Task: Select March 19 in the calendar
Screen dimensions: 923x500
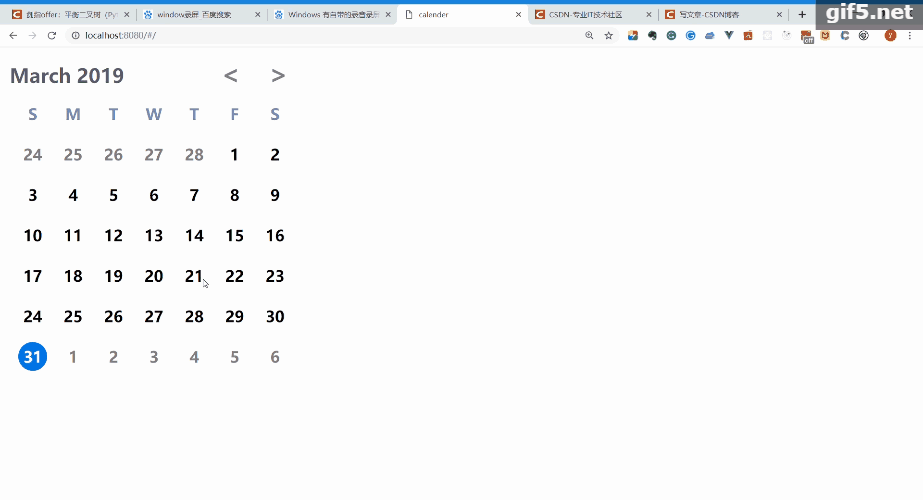Action: [x=113, y=276]
